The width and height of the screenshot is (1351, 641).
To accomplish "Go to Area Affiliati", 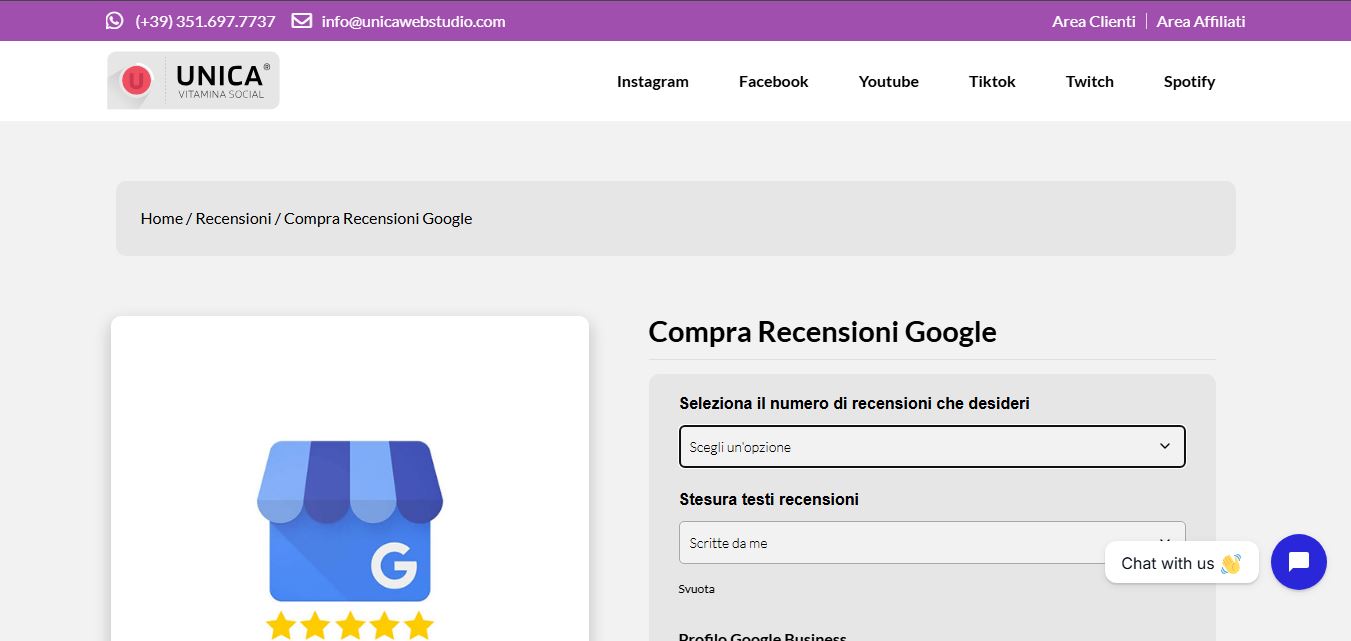I will [1200, 21].
